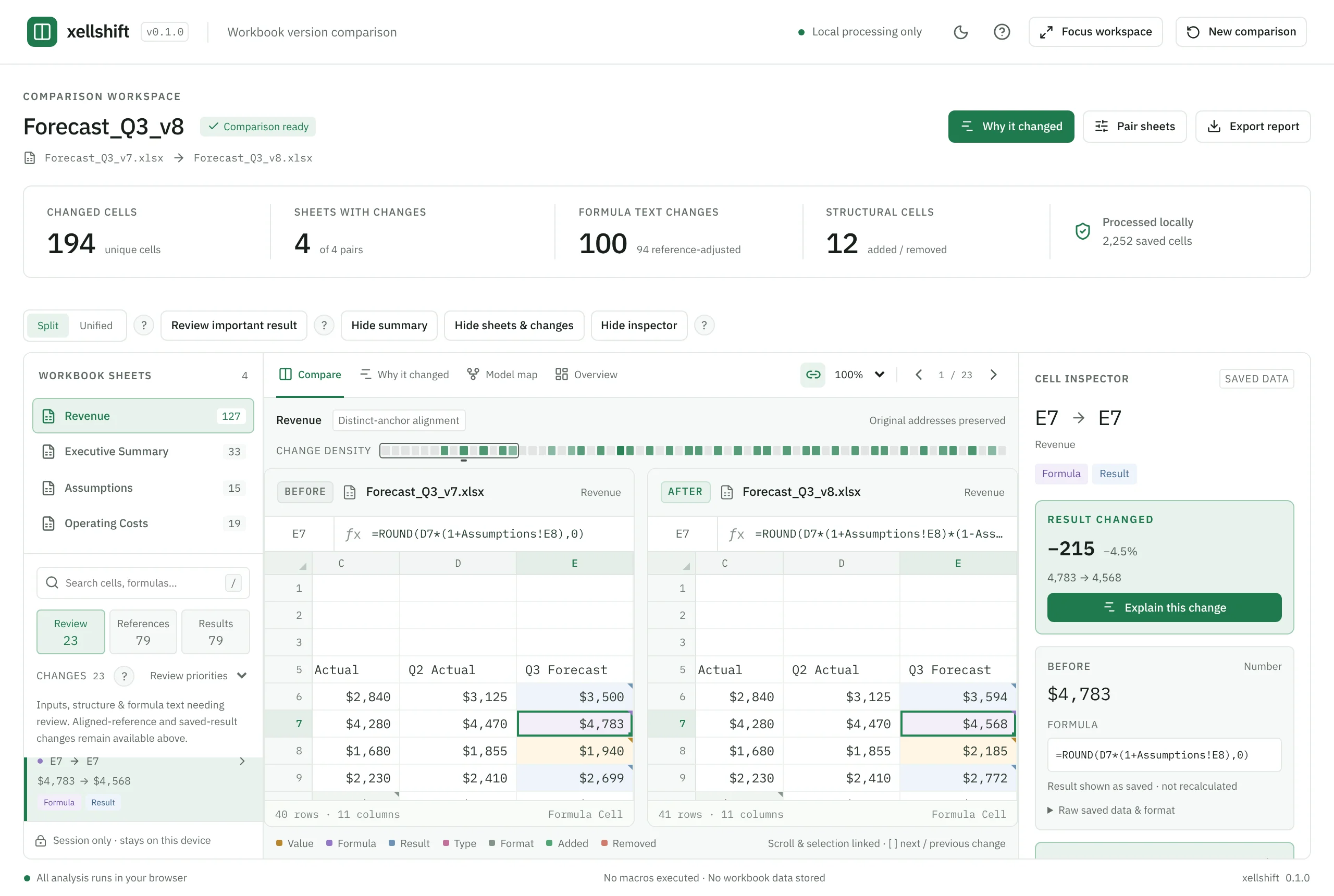Click the slash shortcut key badge

[x=233, y=583]
